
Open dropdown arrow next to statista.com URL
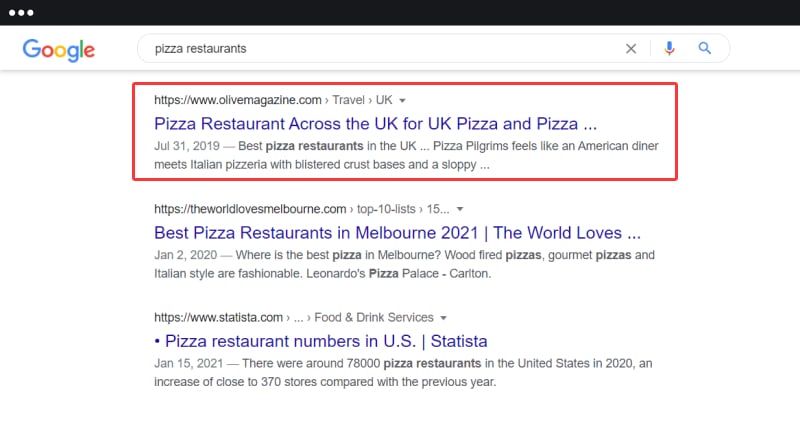[x=443, y=318]
